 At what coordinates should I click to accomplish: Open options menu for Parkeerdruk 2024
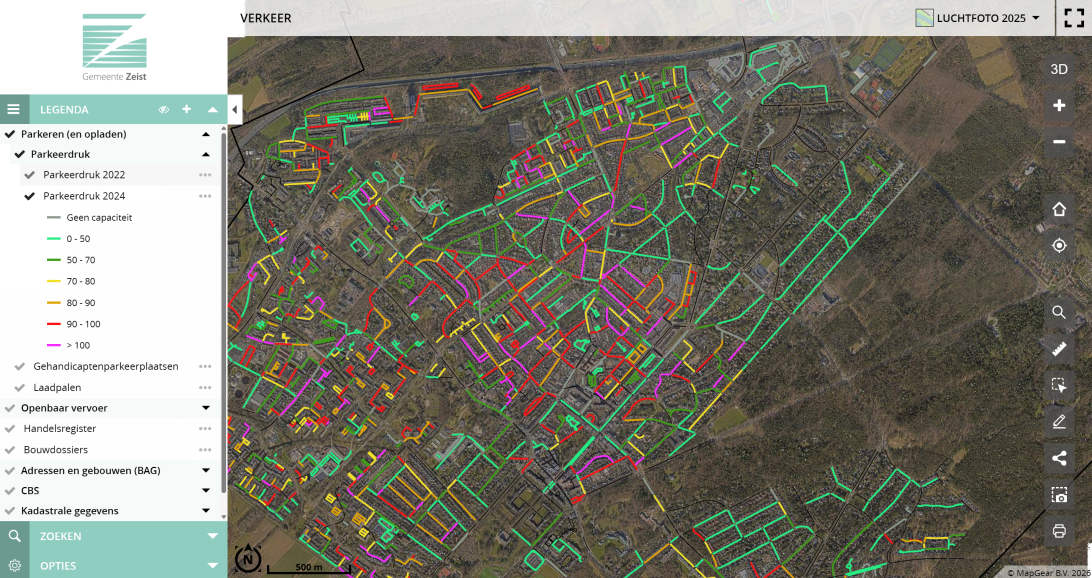pyautogui.click(x=205, y=196)
